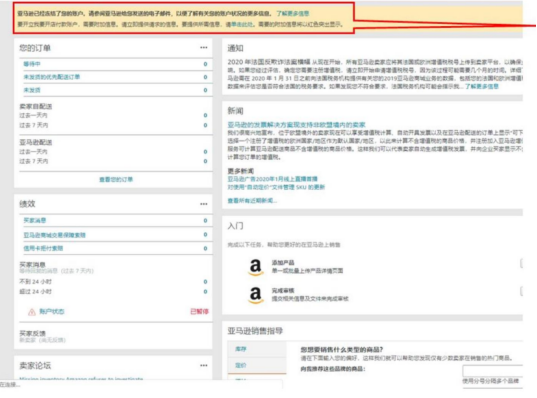Open the 未发货 orders link
Screen dimensions: 537x398
coord(32,90)
